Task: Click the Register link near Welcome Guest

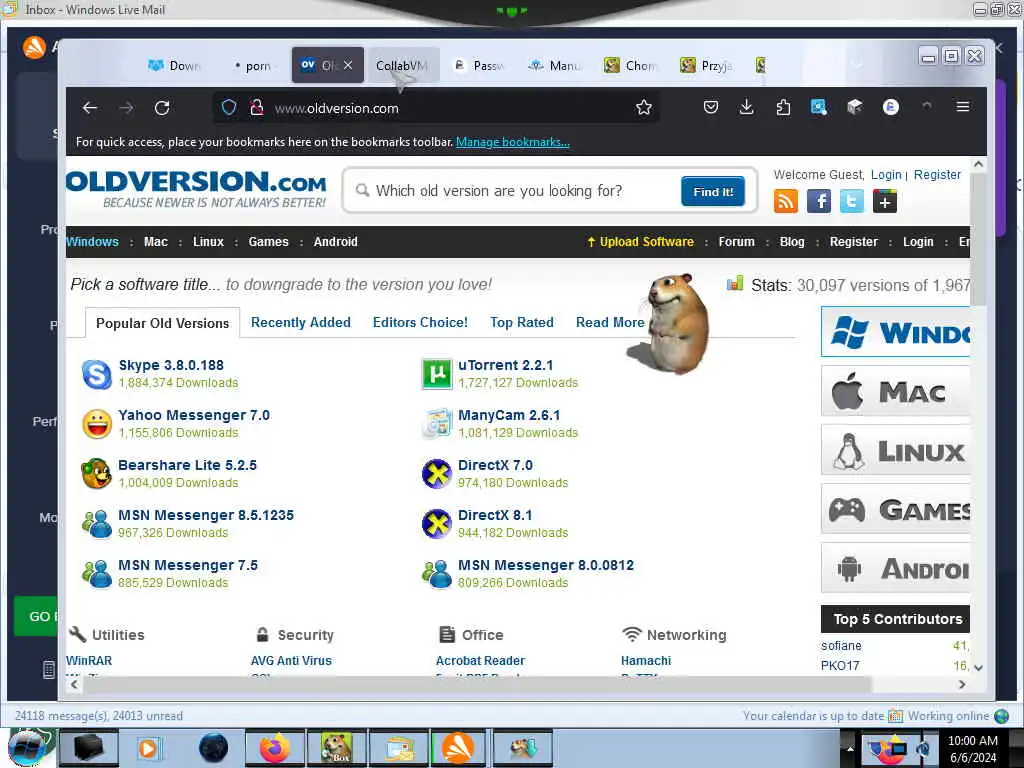Action: [937, 174]
